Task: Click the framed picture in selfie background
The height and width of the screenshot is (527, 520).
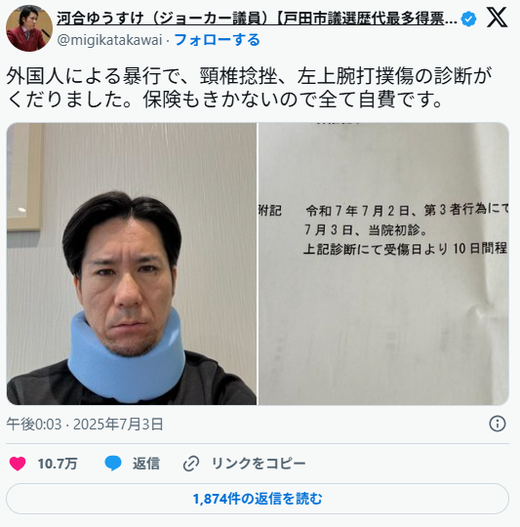Action: coord(24,177)
